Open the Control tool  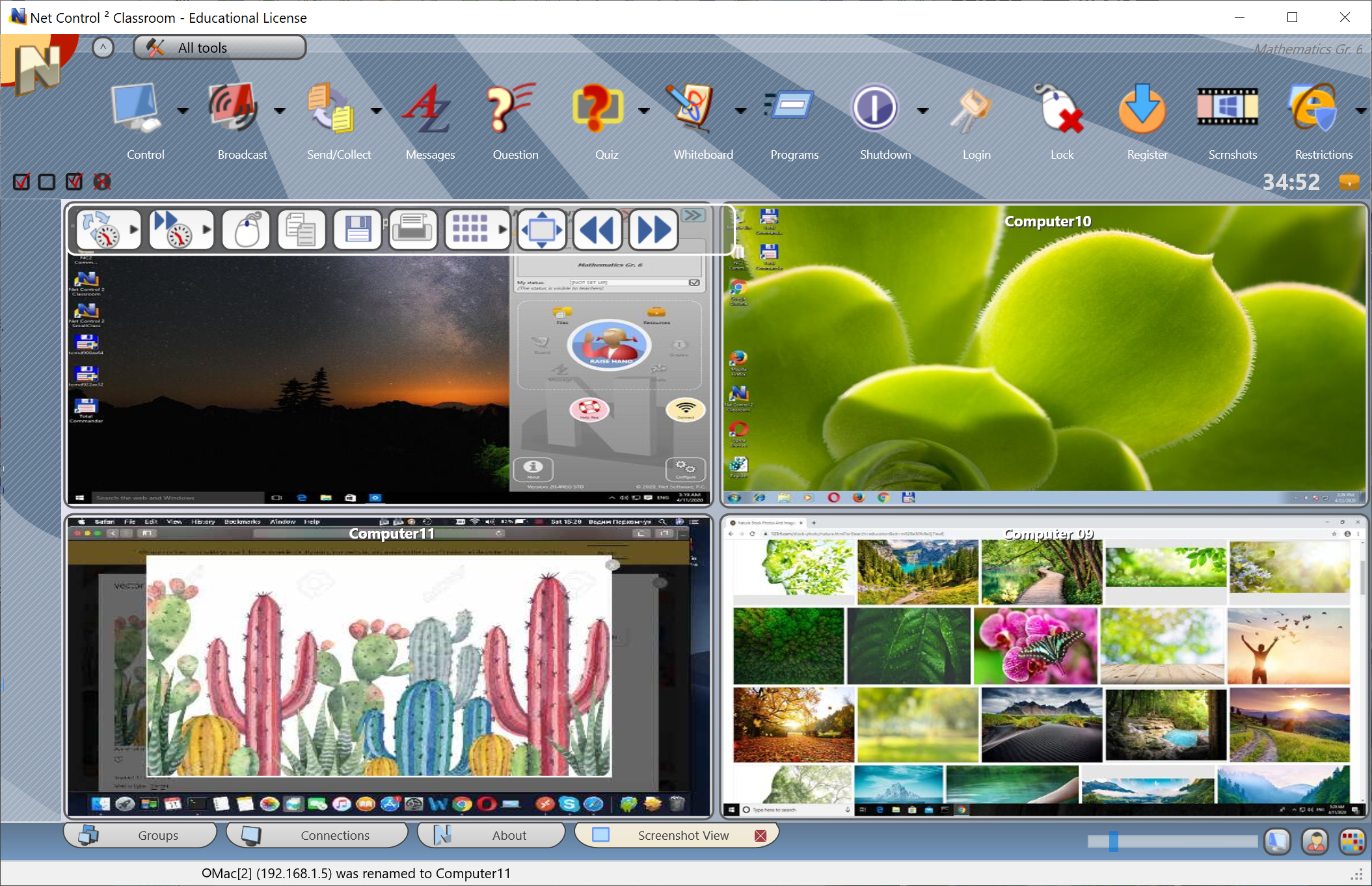[x=136, y=107]
